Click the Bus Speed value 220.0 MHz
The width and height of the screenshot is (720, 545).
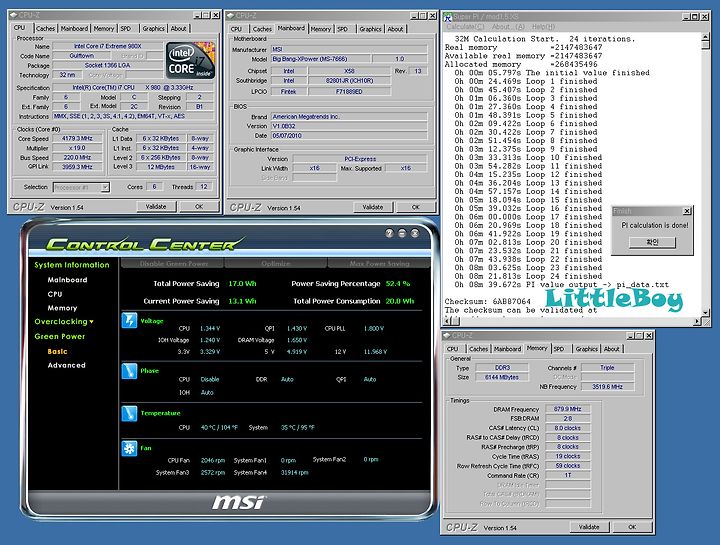pyautogui.click(x=77, y=157)
